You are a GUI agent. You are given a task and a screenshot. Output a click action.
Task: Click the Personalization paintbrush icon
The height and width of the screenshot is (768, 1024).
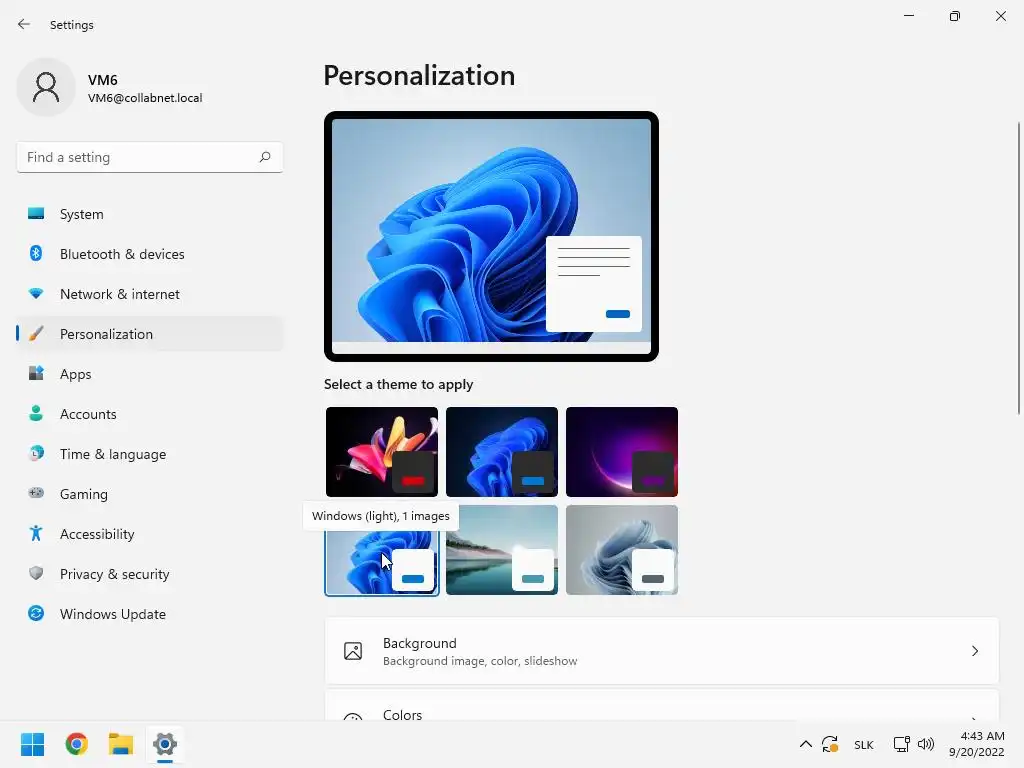36,334
